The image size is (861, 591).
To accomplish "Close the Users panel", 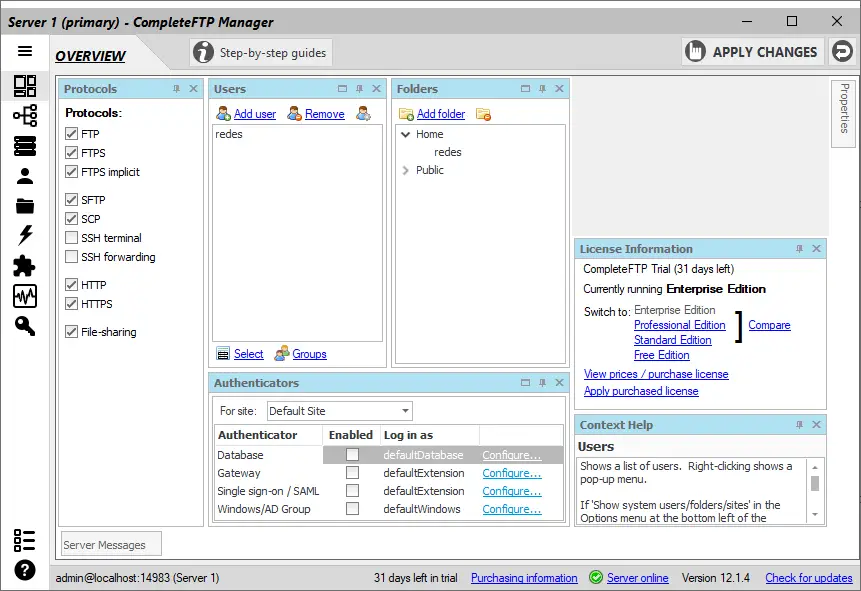I will (376, 88).
